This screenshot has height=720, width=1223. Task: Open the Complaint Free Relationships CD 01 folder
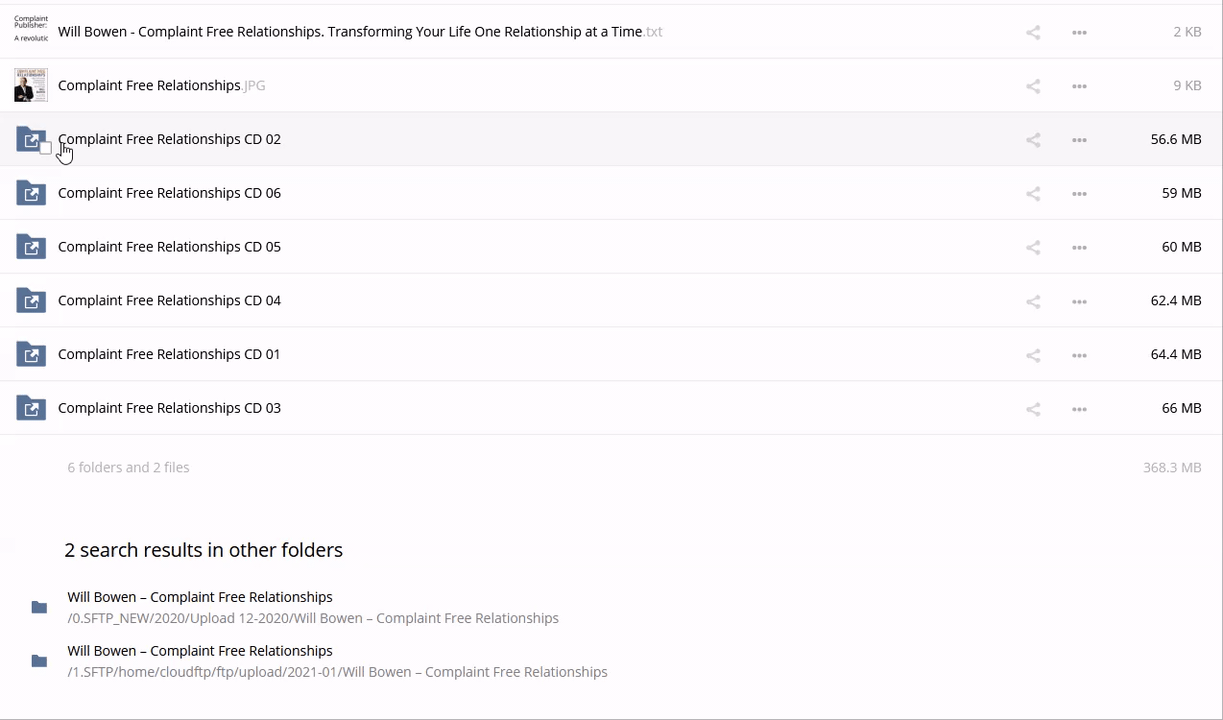tap(169, 354)
